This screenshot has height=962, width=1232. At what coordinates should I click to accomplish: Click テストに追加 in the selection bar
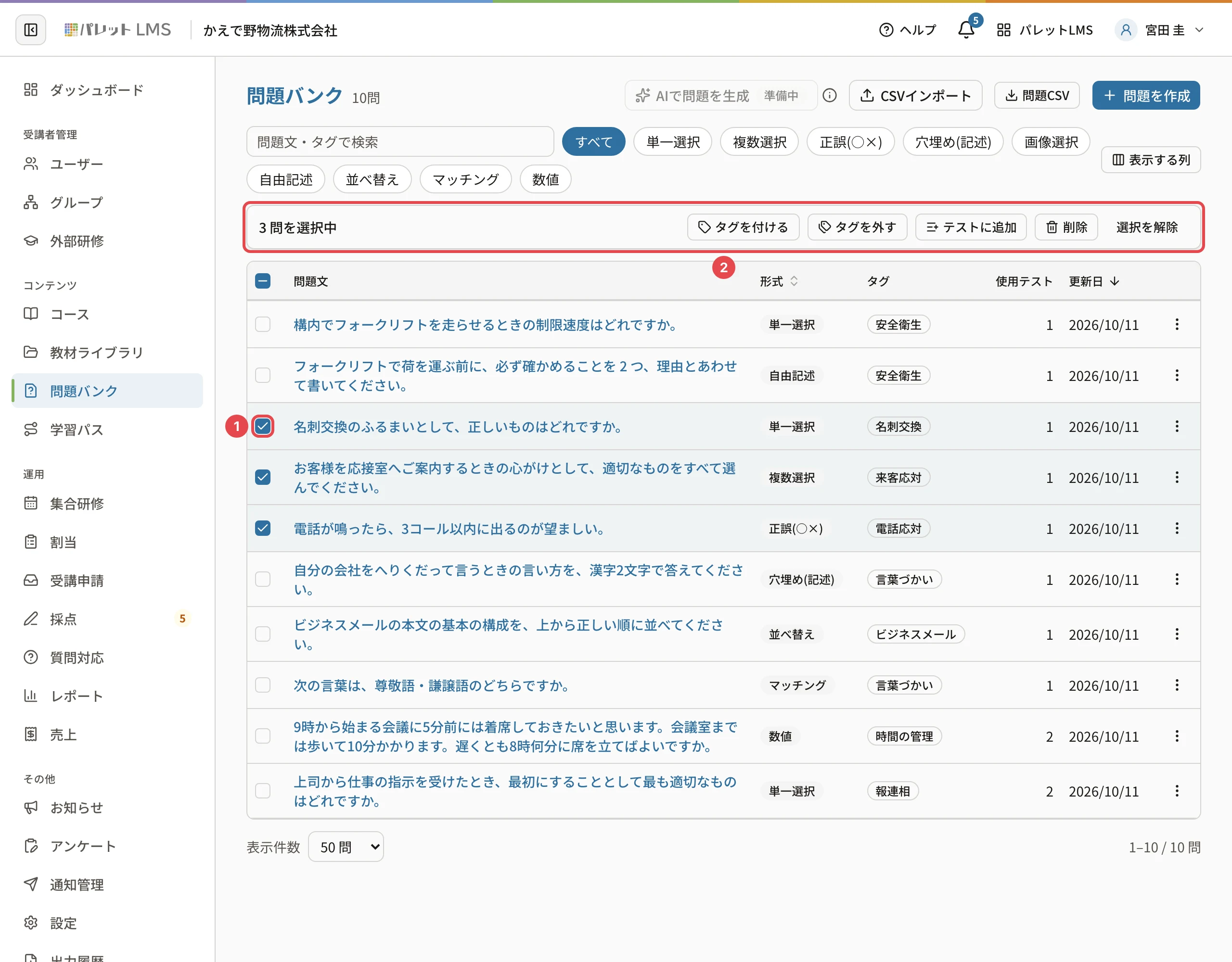[x=971, y=227]
